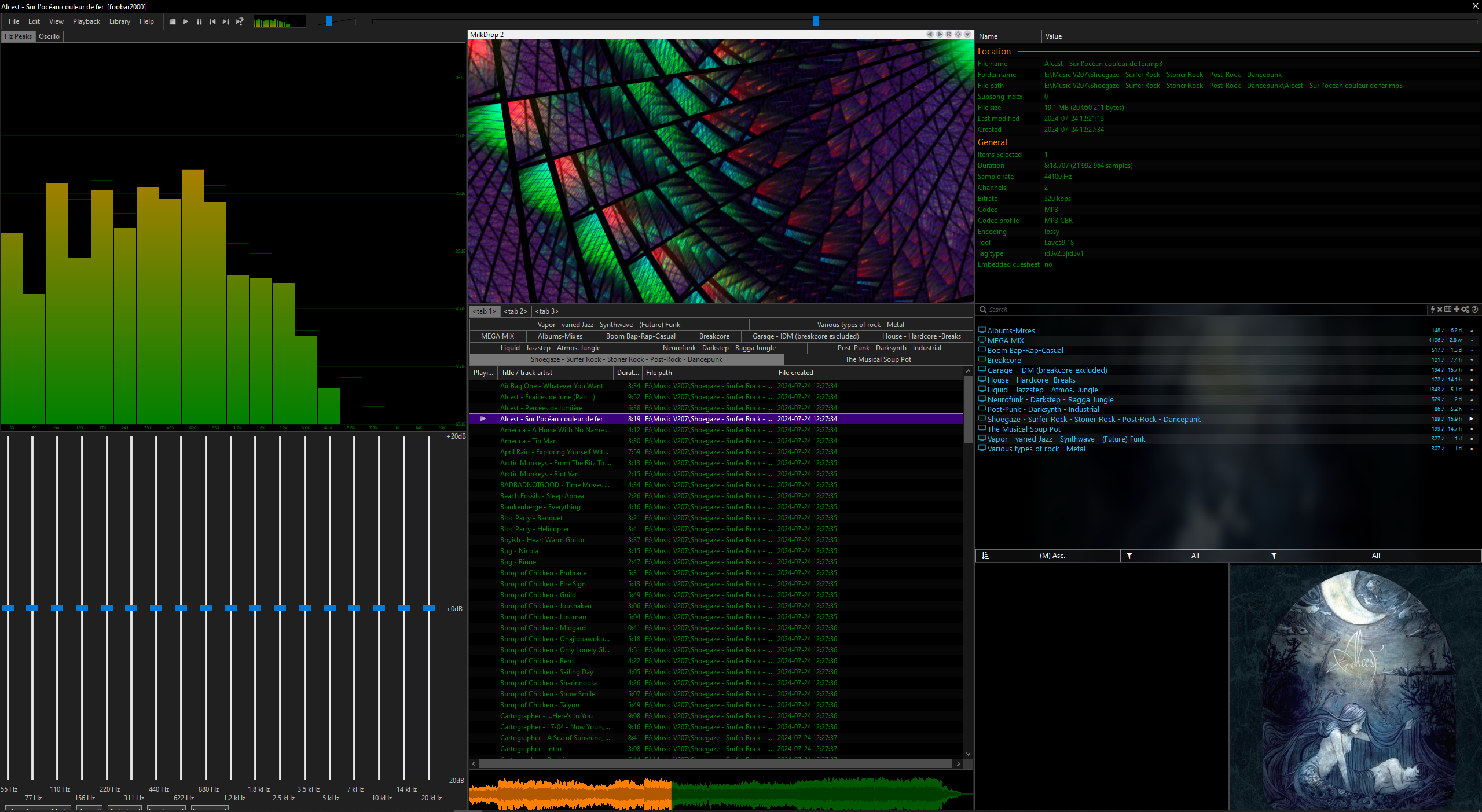Stop playback with the stop button

(x=173, y=21)
